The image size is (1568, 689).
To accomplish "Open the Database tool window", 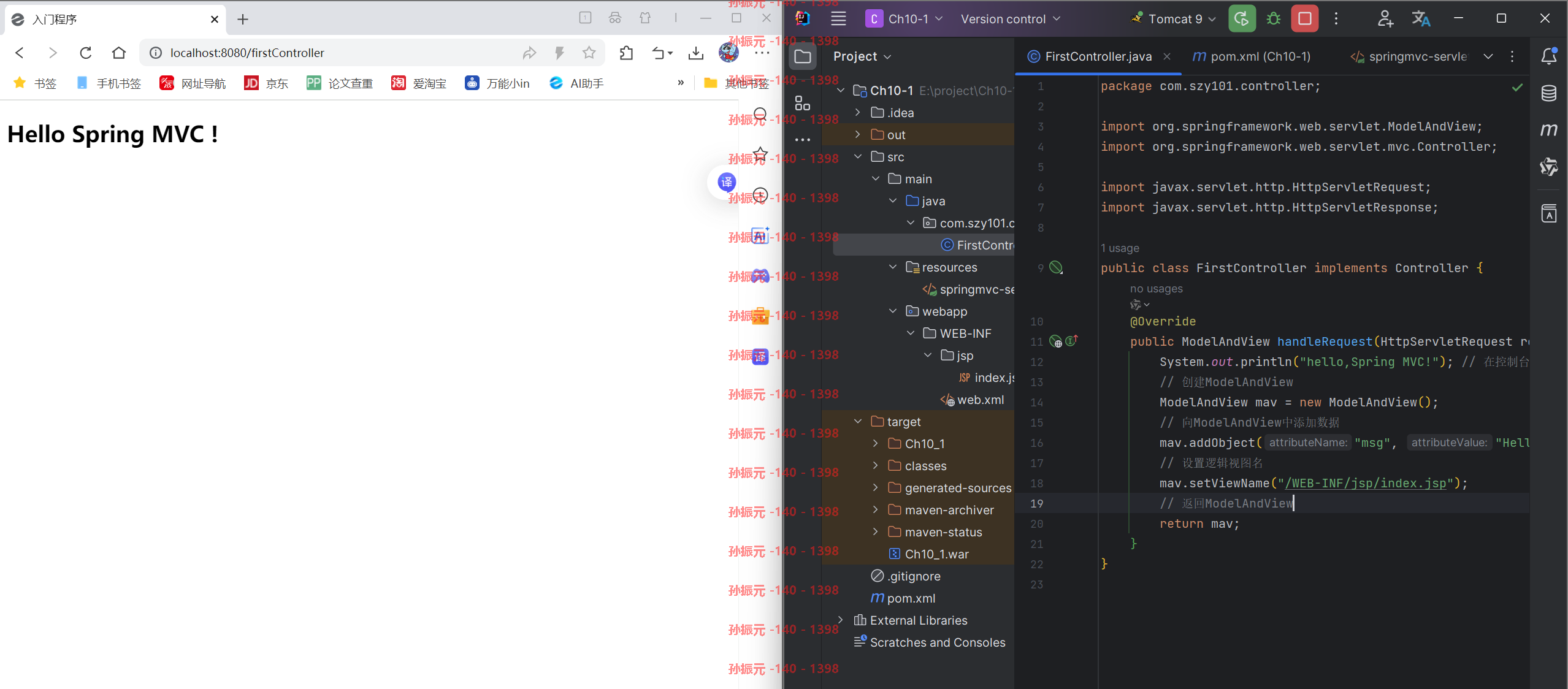I will [x=1548, y=93].
